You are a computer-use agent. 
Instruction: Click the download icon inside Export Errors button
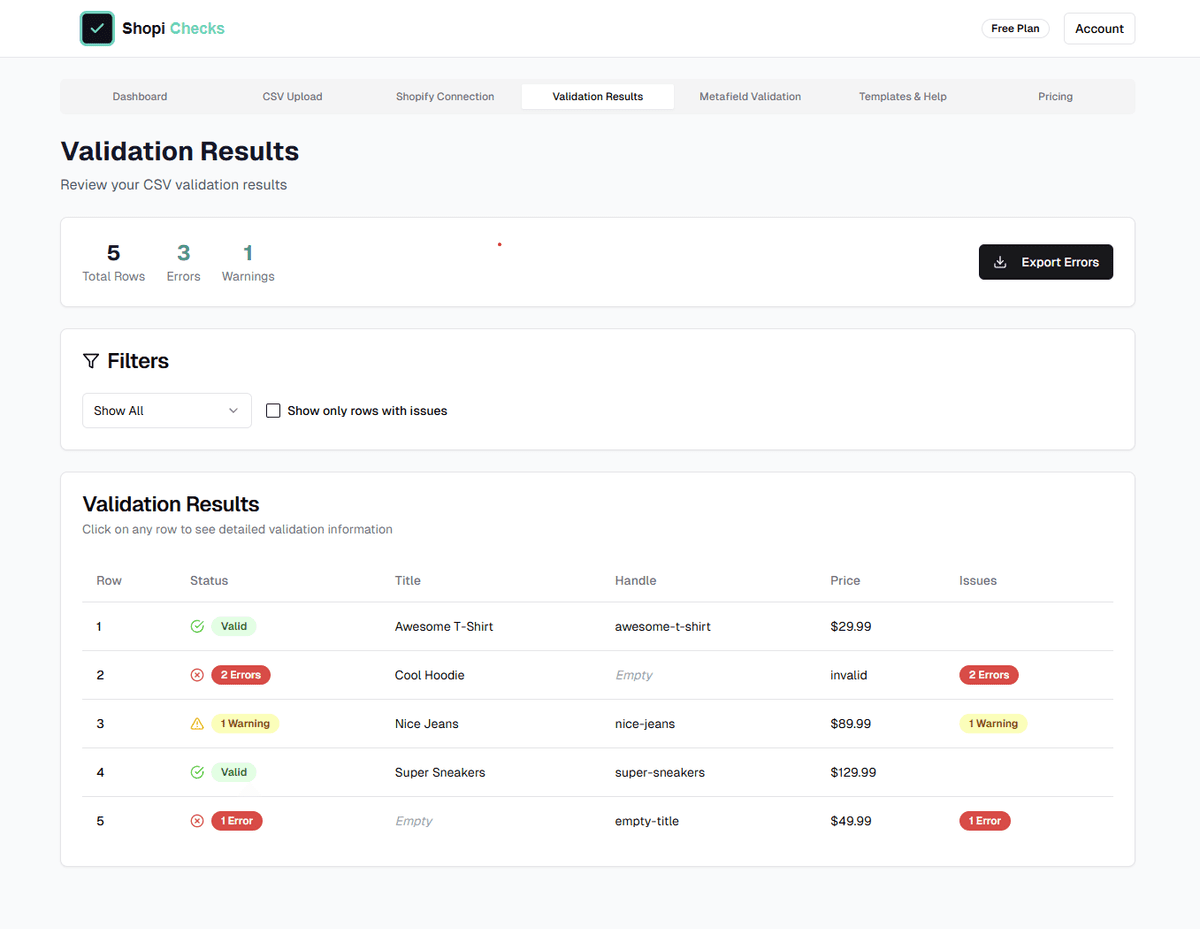pyautogui.click(x=1000, y=262)
